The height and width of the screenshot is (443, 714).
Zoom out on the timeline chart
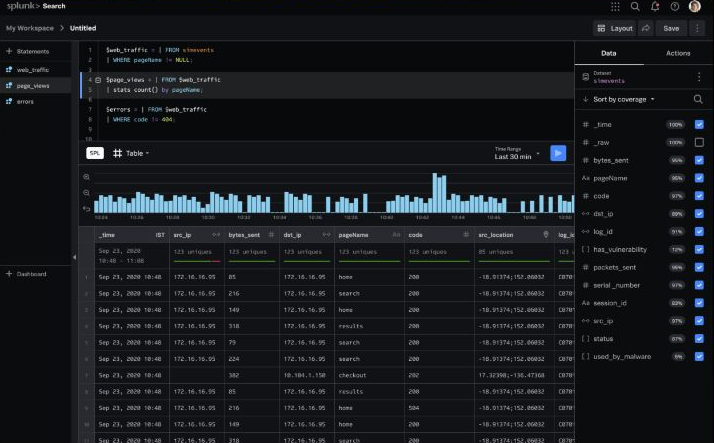coord(87,193)
